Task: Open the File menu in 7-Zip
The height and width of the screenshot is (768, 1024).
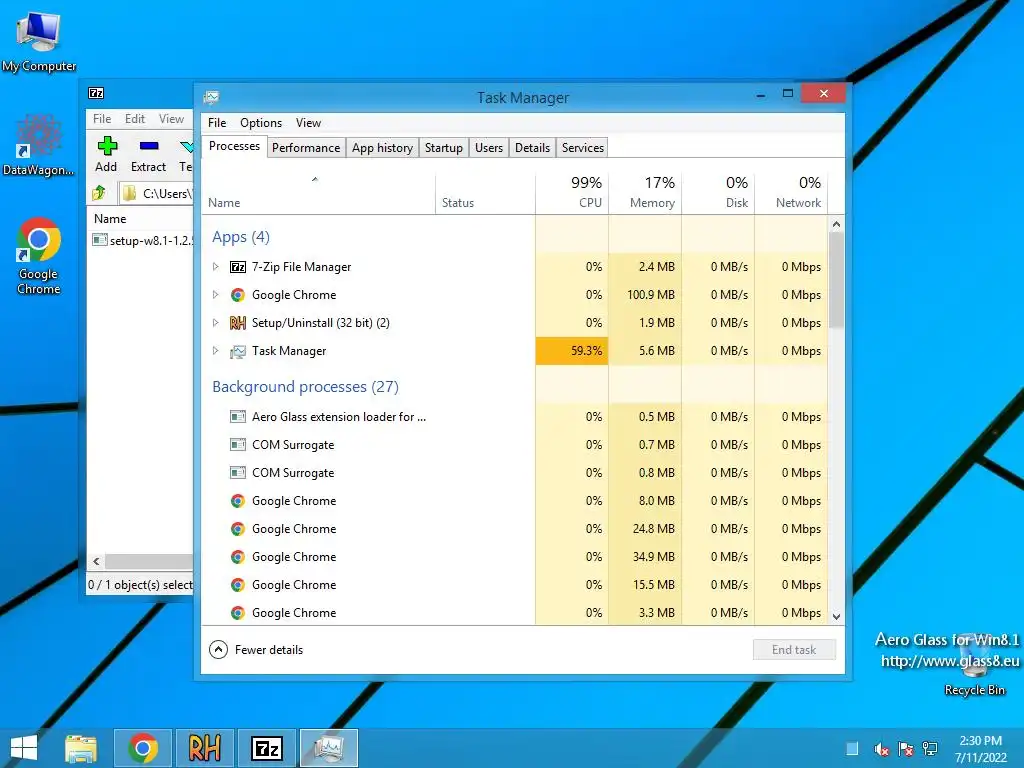Action: (102, 119)
